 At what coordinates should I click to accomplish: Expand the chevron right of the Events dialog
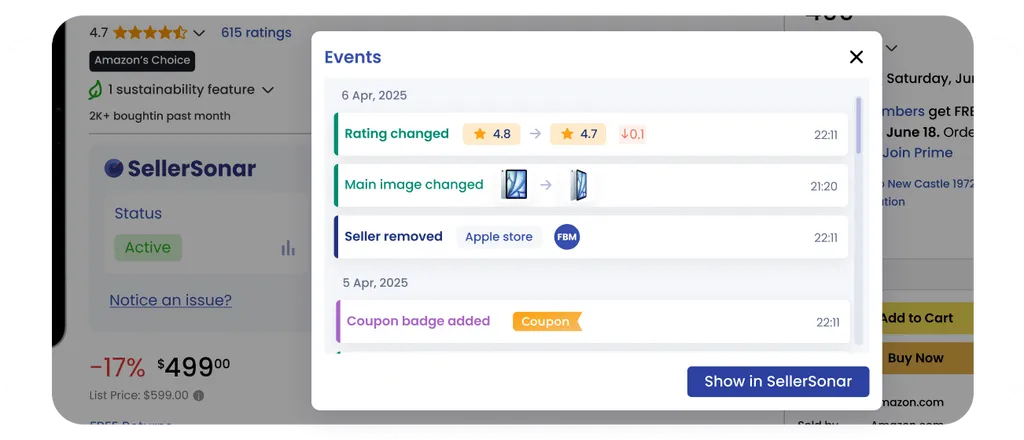(x=891, y=48)
